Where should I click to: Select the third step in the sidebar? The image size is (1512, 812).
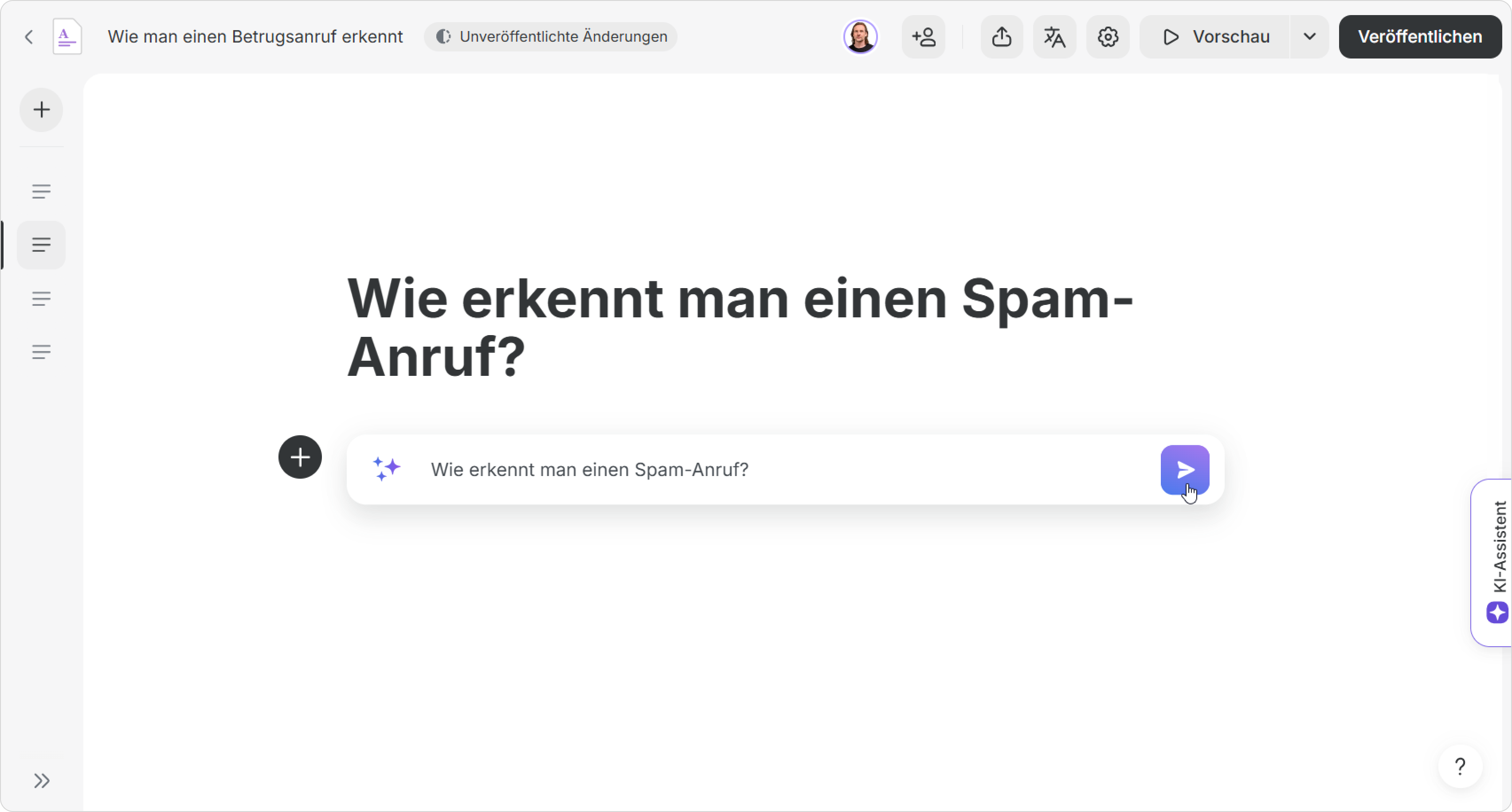(41, 299)
